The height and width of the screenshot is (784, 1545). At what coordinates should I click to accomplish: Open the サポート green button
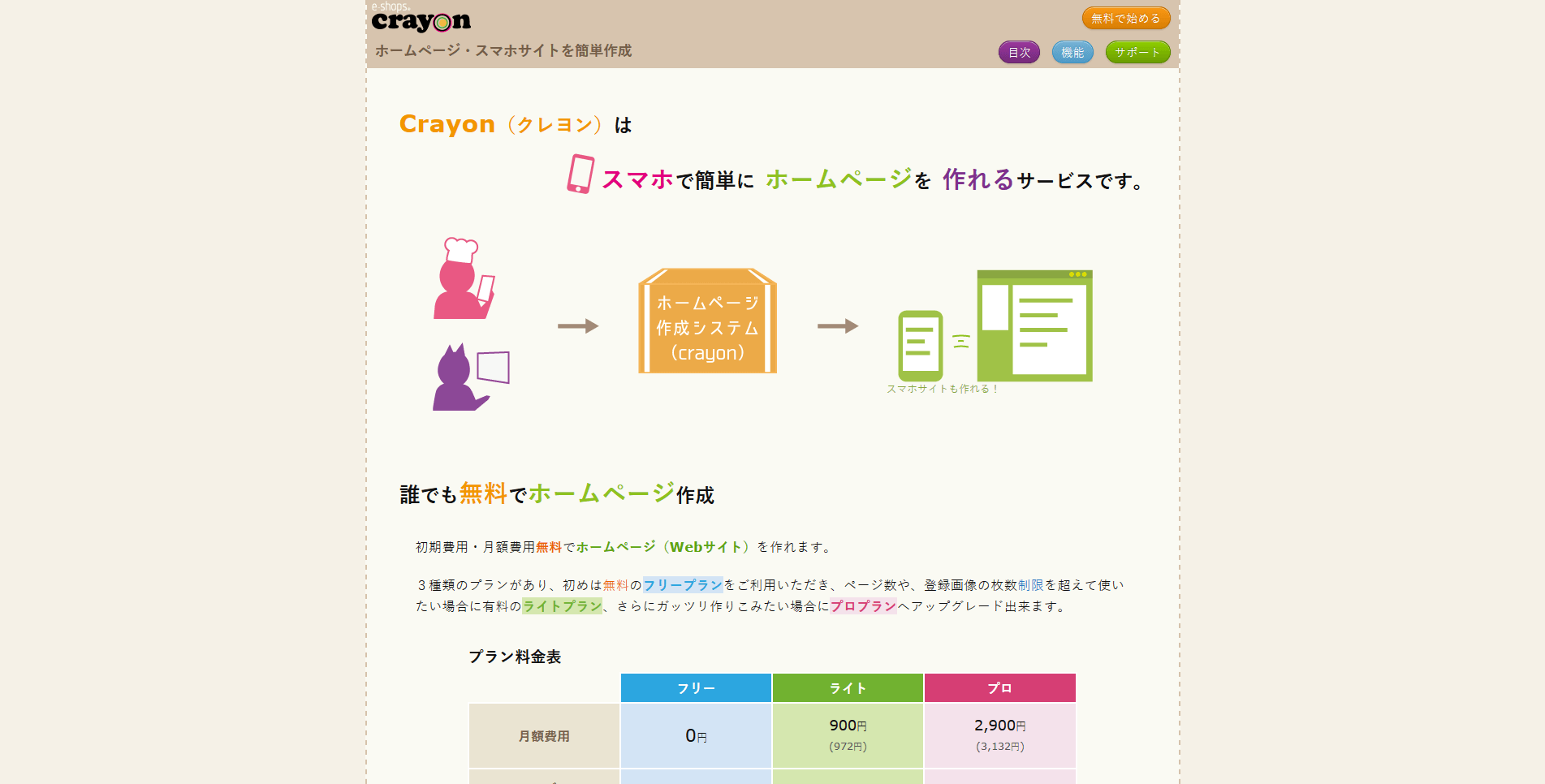coord(1137,52)
